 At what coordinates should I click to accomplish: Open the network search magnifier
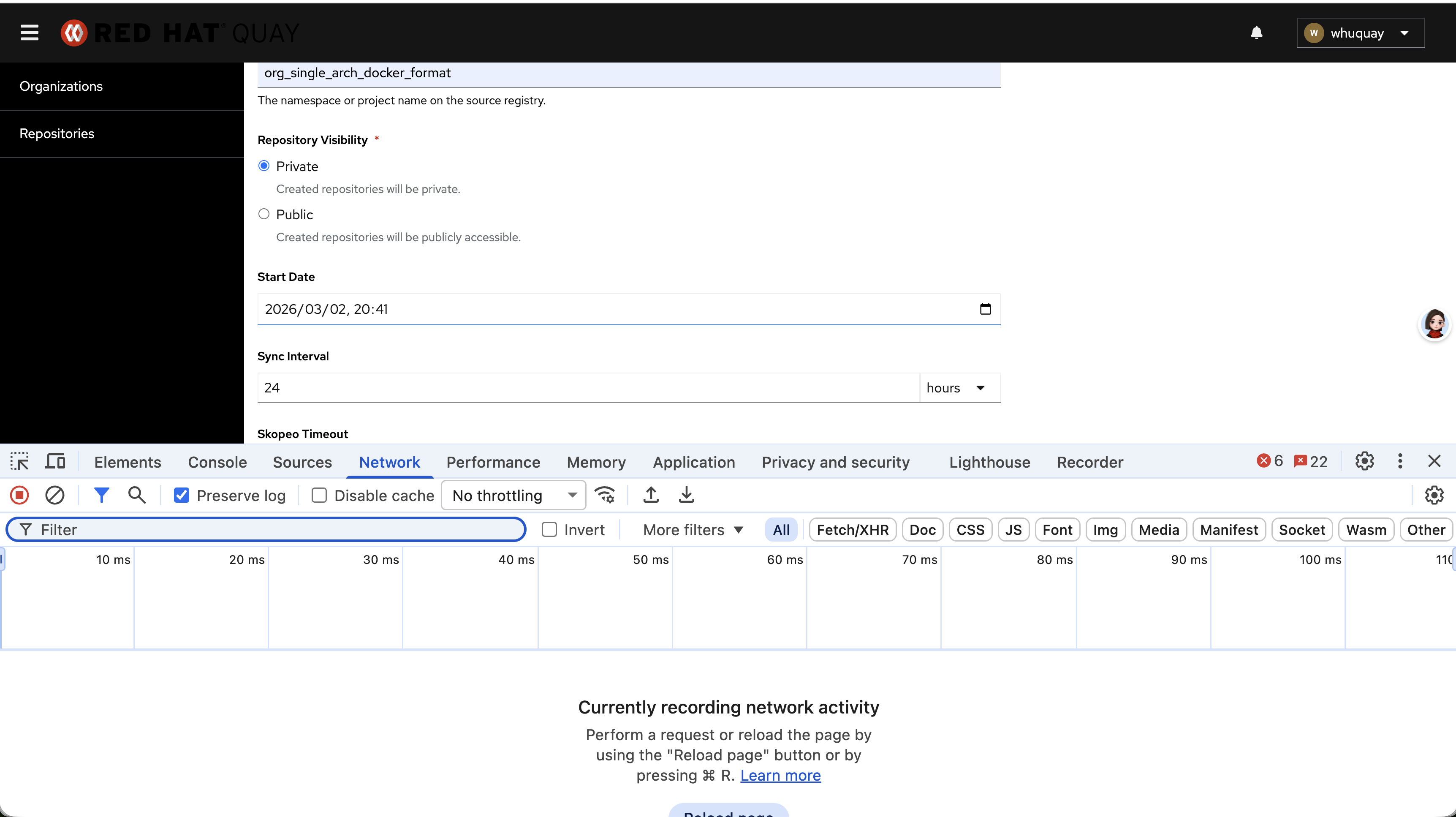click(x=137, y=495)
